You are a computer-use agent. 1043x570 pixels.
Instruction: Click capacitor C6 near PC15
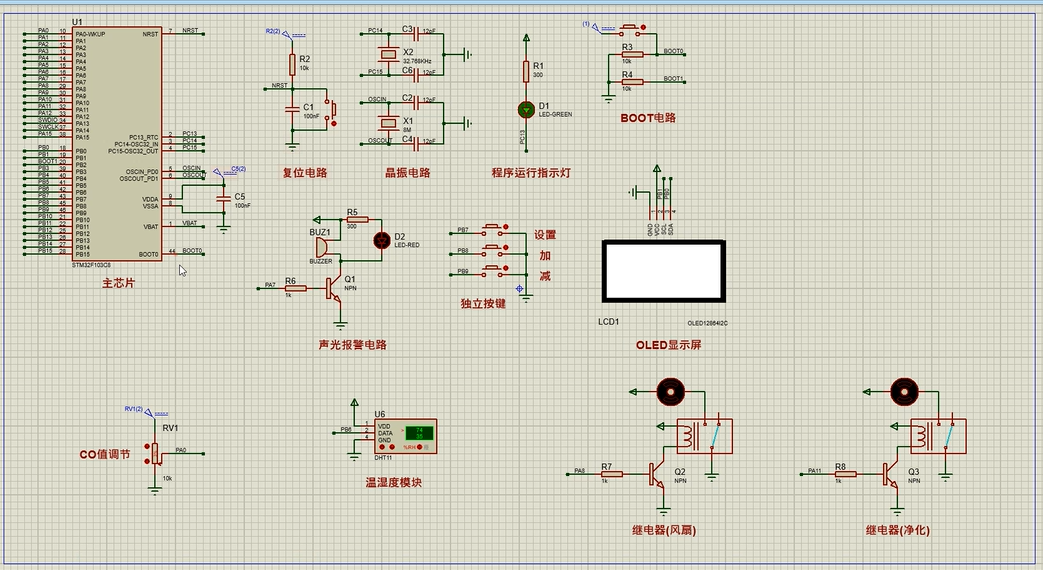[417, 73]
